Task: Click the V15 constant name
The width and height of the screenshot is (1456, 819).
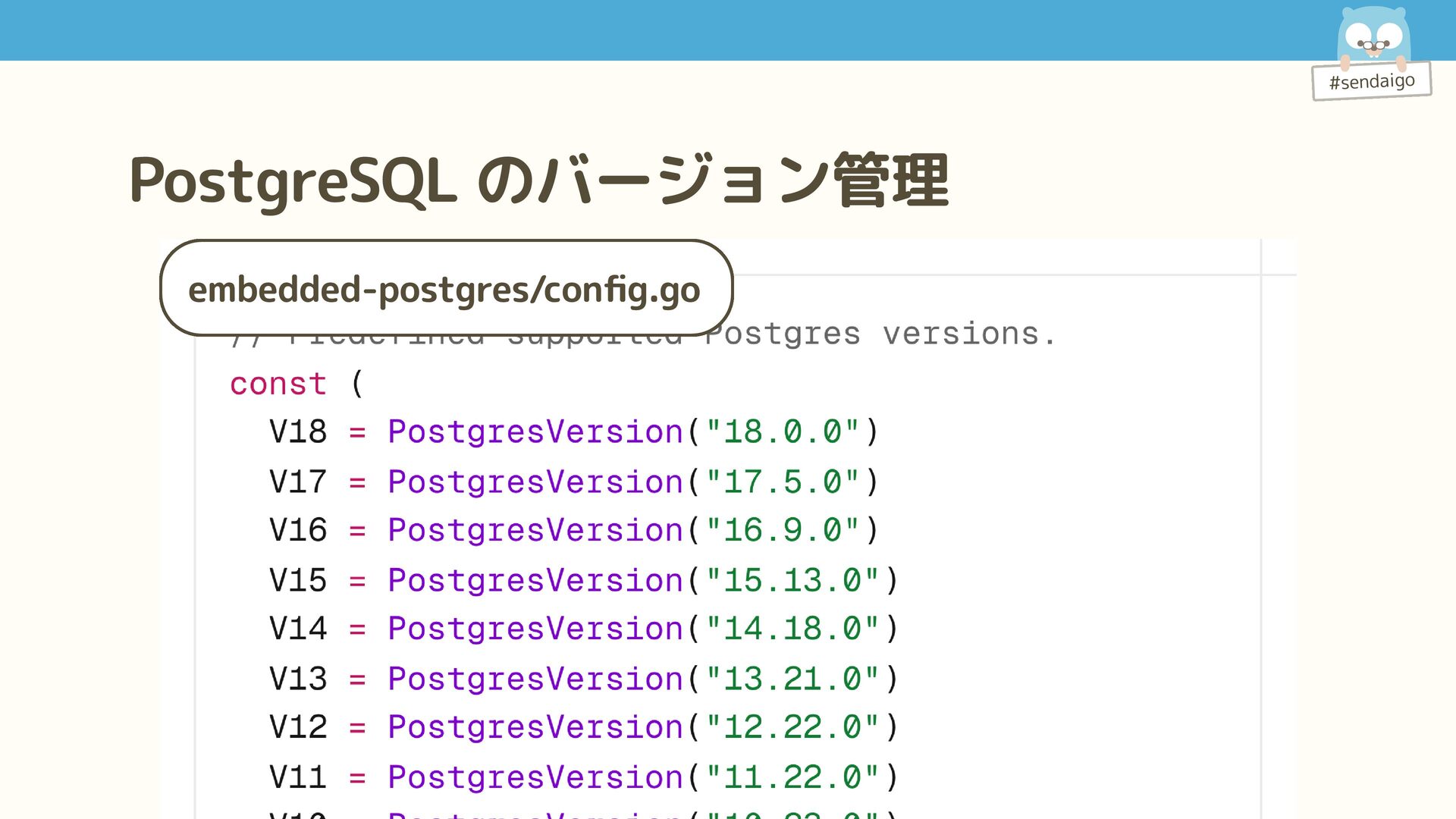Action: point(298,581)
